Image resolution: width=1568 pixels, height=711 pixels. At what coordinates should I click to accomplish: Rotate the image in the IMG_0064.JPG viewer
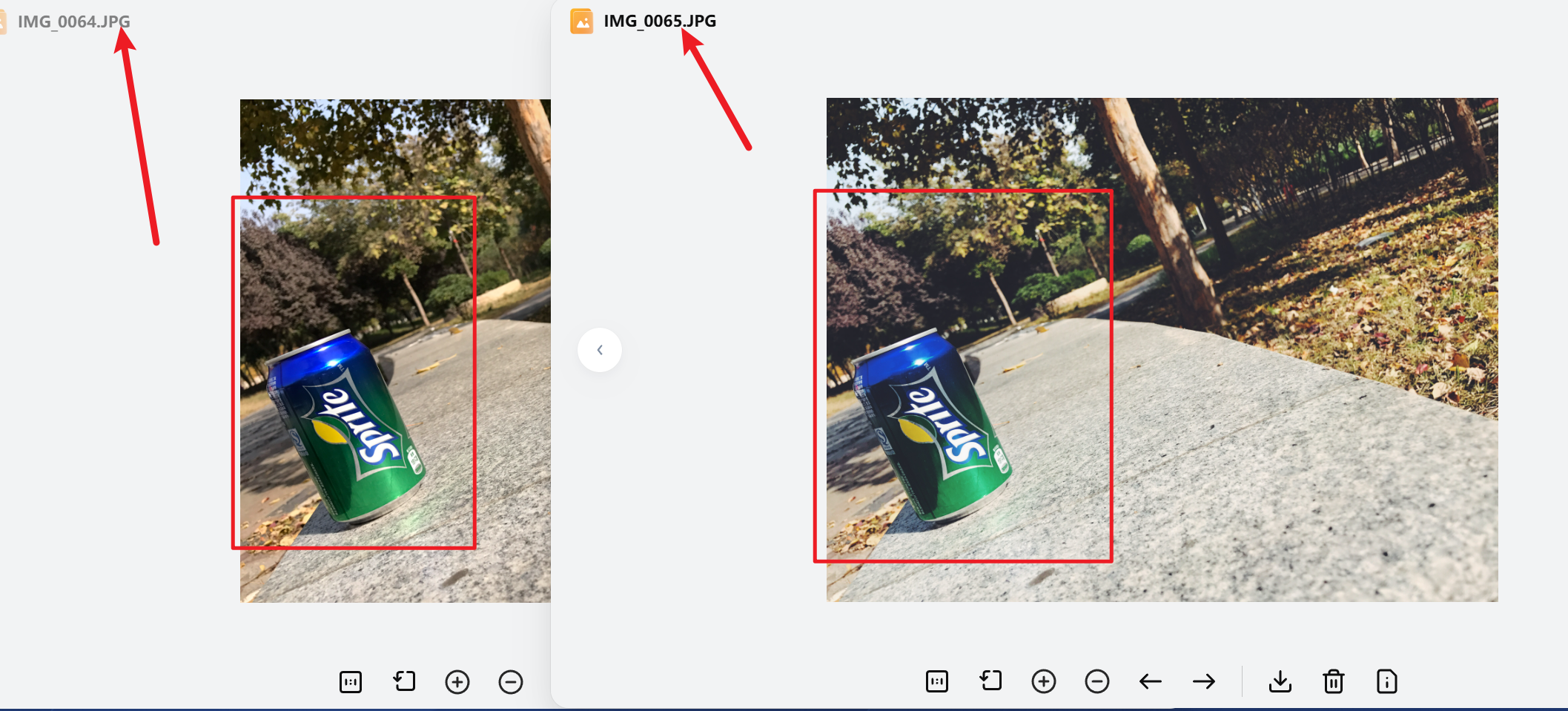[x=404, y=681]
